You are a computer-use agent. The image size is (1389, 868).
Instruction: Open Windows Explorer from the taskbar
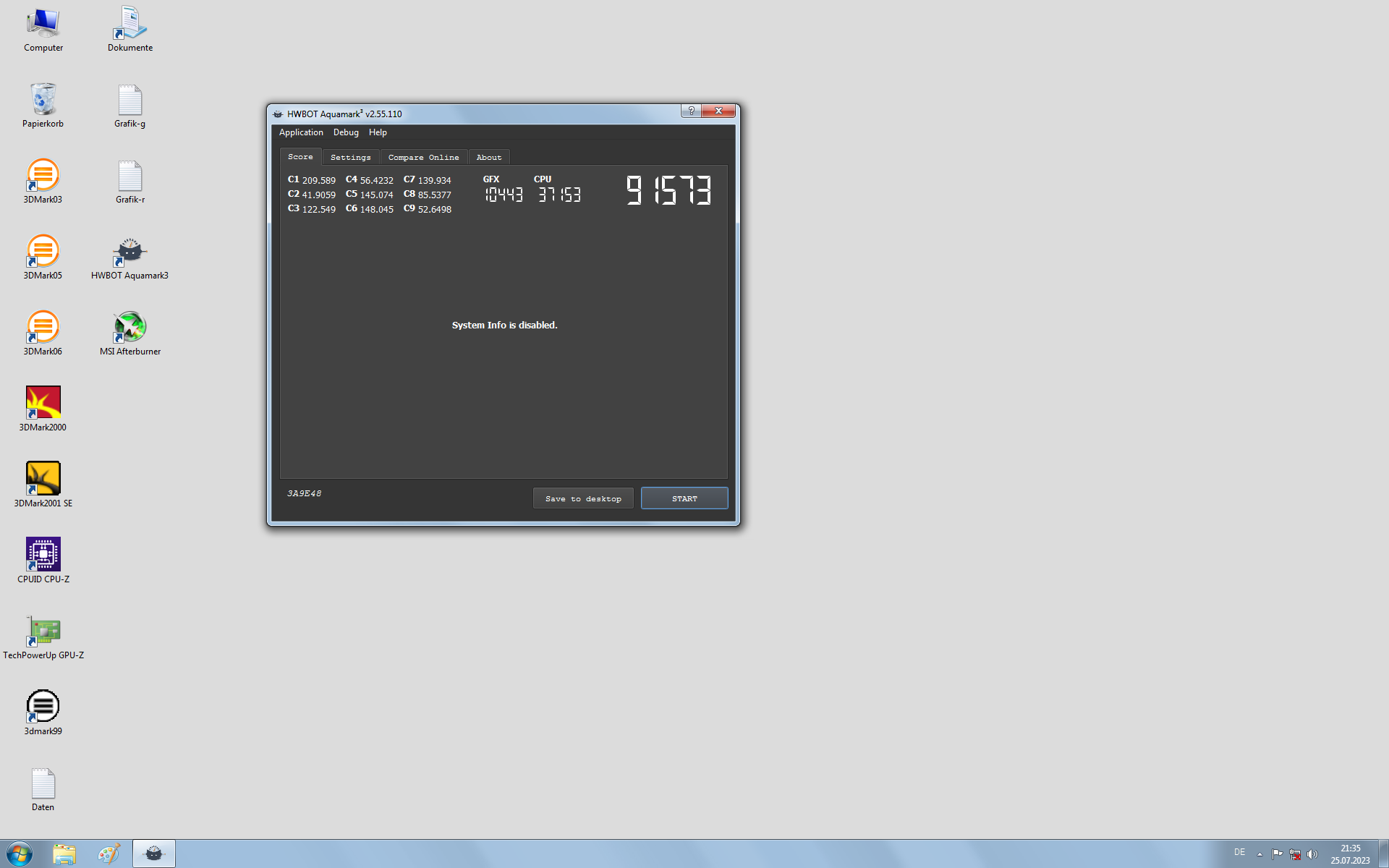tap(64, 854)
